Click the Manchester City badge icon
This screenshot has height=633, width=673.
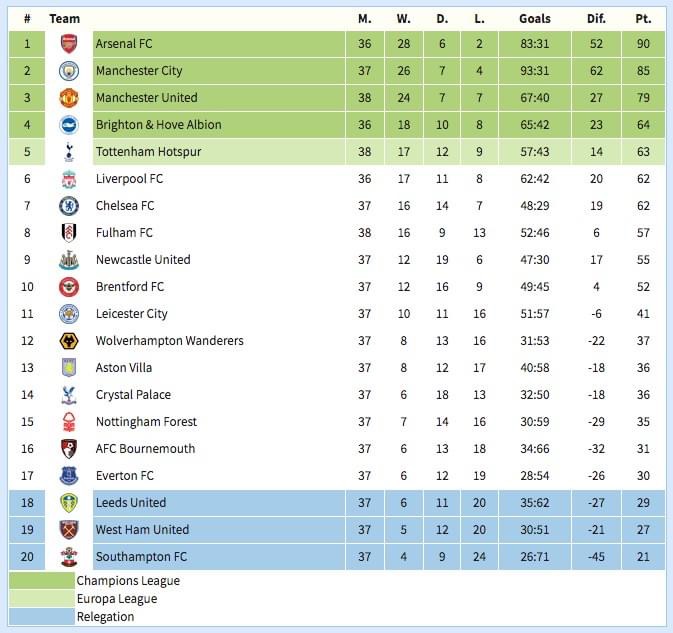tap(69, 71)
